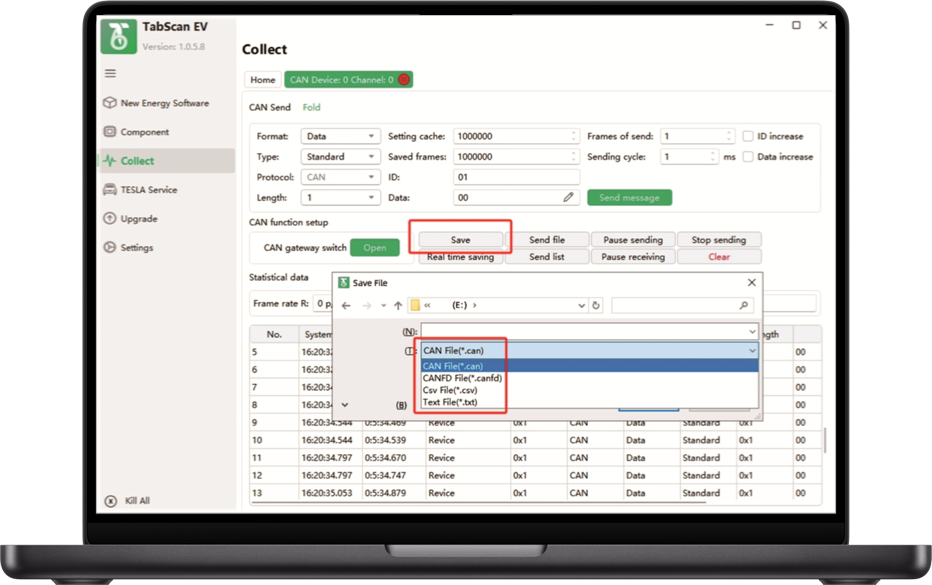Click the search box in Save File dialog
Image resolution: width=932 pixels, height=585 pixels.
point(682,305)
